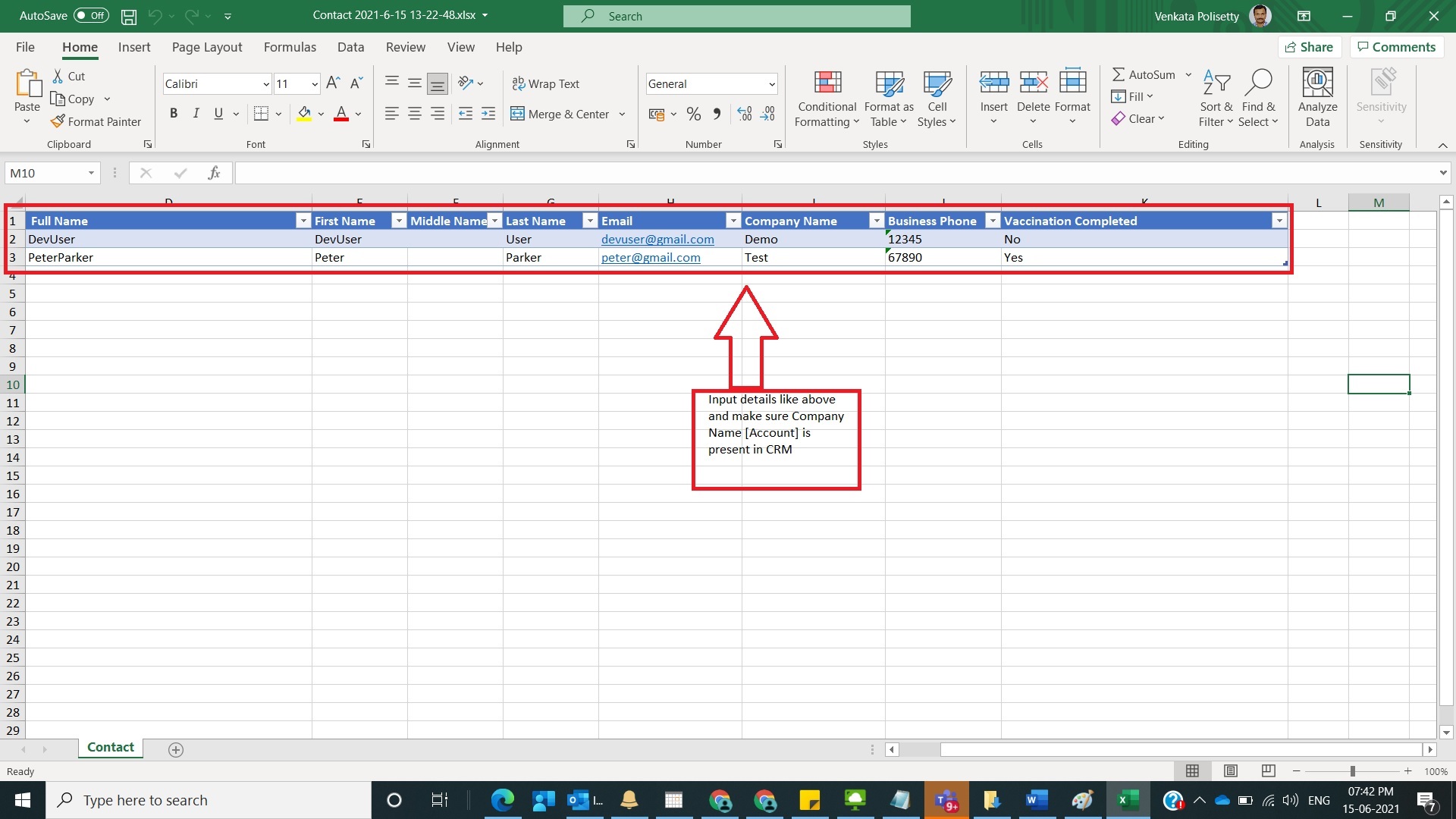This screenshot has height=819, width=1456.
Task: Click the Increase Decimal icon
Action: click(x=744, y=114)
